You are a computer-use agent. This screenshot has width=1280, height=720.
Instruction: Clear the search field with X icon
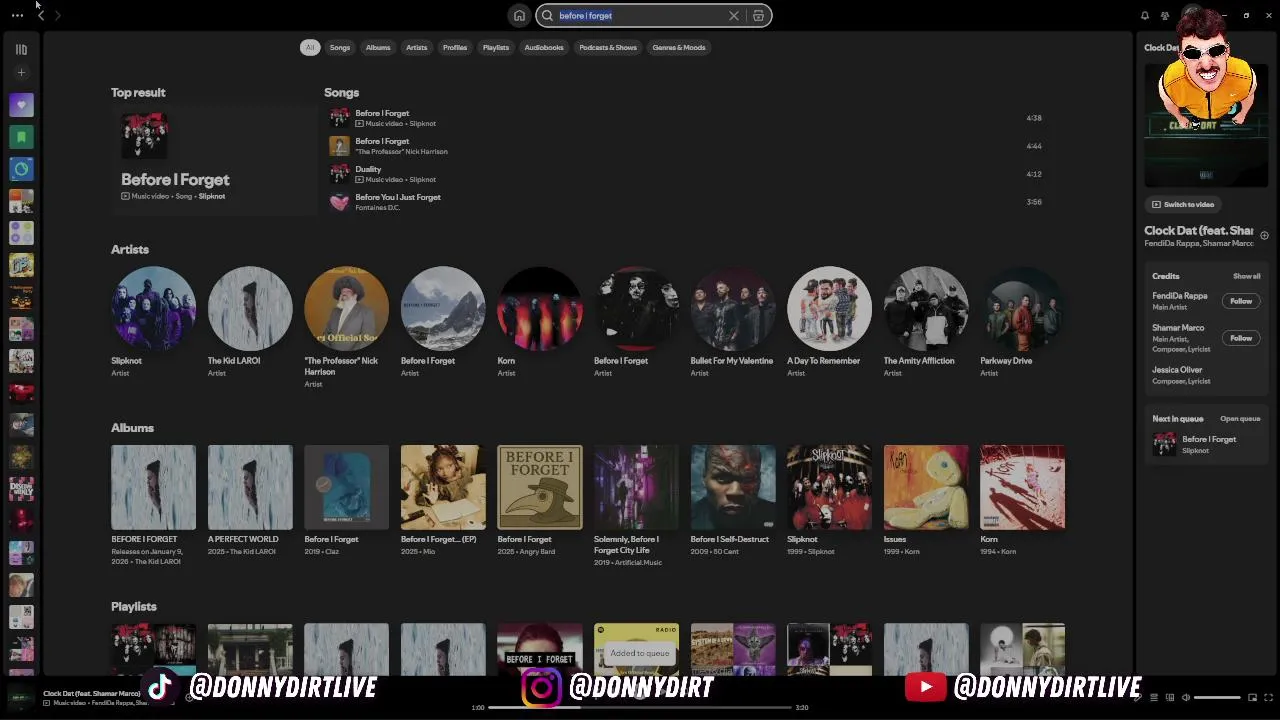pos(734,15)
